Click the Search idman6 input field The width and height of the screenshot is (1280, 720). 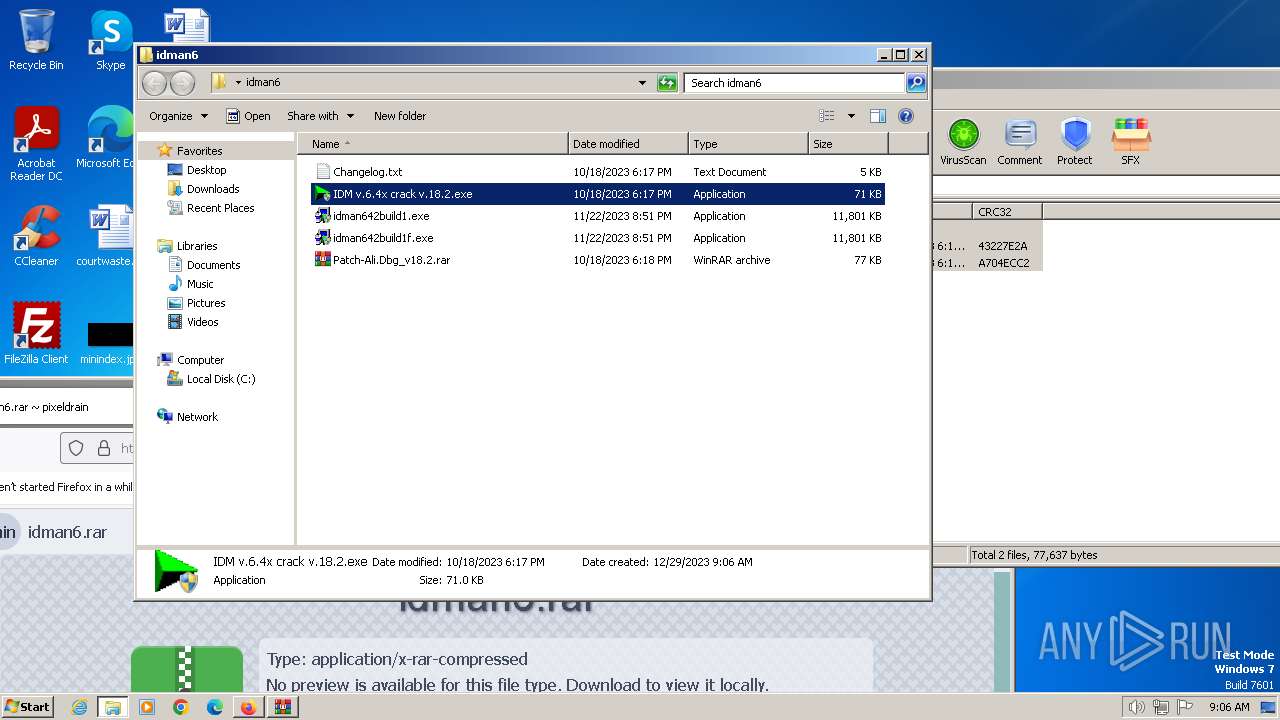(x=795, y=83)
